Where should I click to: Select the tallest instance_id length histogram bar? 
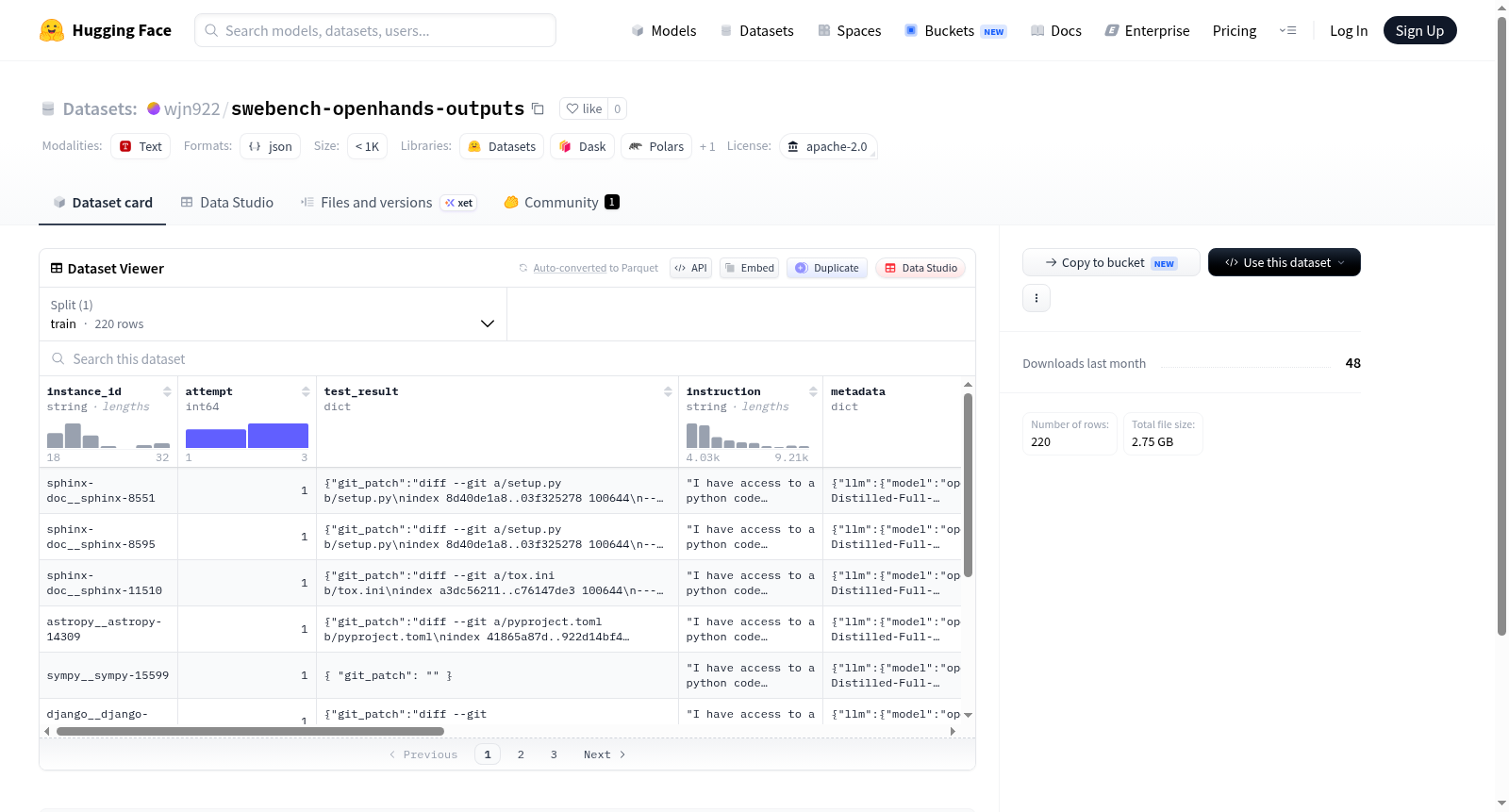pos(73,436)
